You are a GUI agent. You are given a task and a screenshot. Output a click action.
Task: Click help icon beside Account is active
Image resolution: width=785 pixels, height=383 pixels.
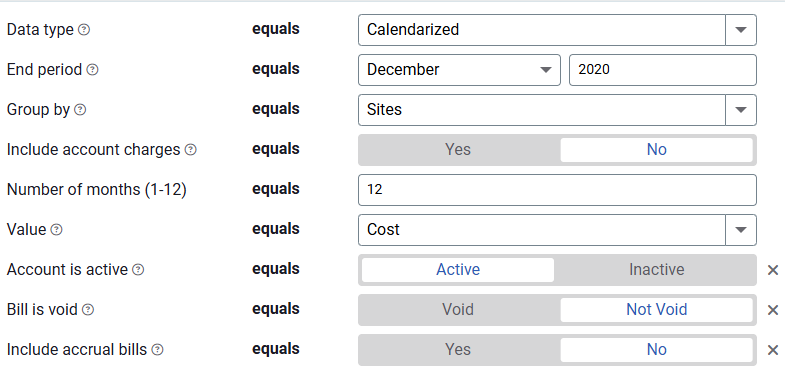tap(138, 270)
